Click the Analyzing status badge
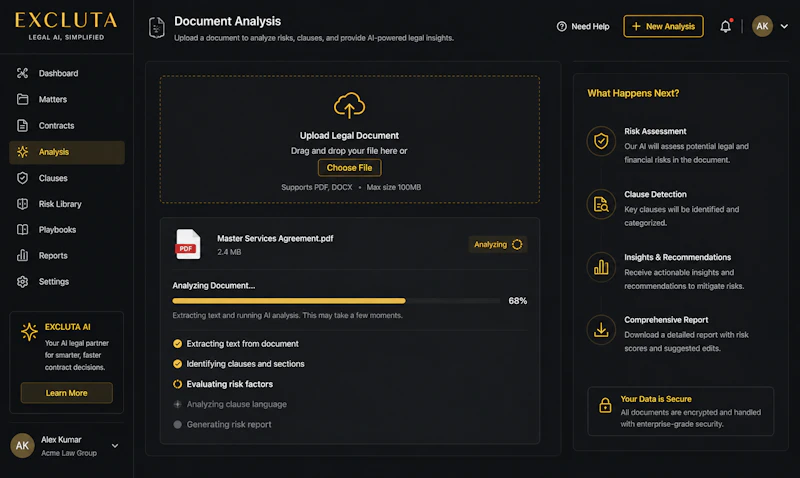 pos(498,244)
